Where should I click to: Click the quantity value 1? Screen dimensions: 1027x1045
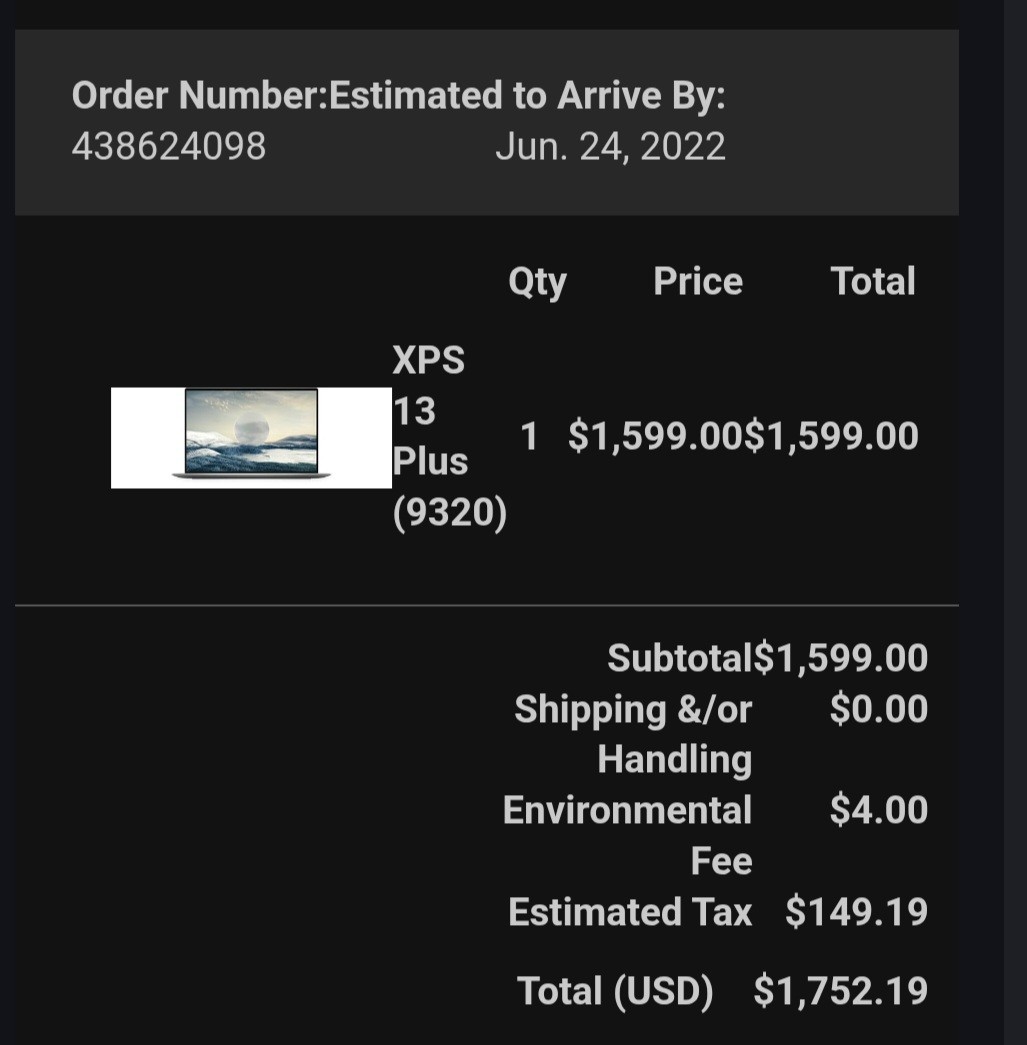tap(529, 437)
